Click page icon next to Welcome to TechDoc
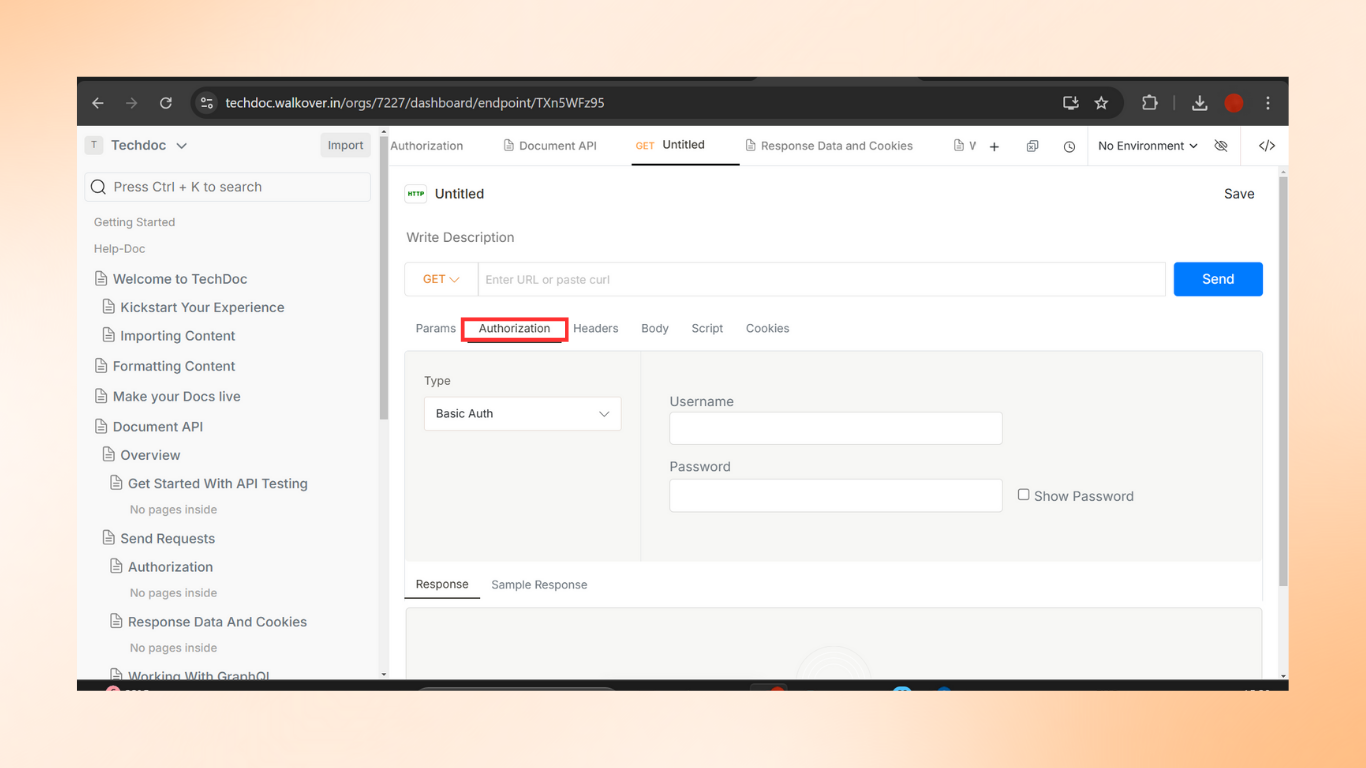Viewport: 1366px width, 768px height. [x=101, y=278]
